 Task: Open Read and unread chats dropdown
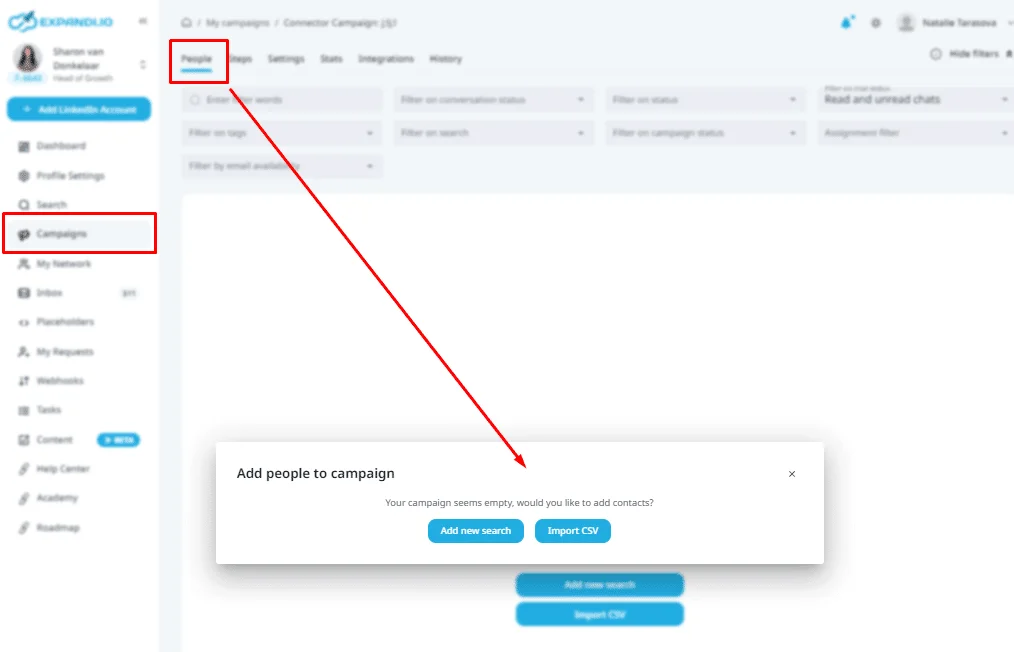917,100
